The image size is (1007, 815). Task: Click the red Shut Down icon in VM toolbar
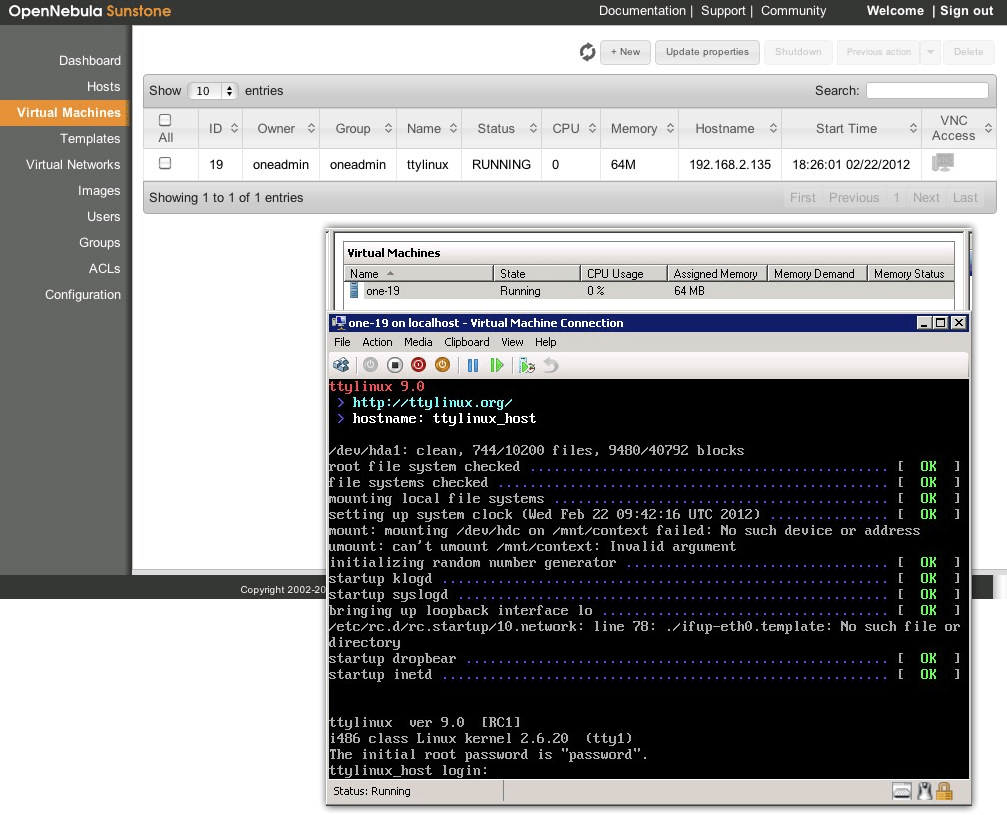[x=419, y=365]
